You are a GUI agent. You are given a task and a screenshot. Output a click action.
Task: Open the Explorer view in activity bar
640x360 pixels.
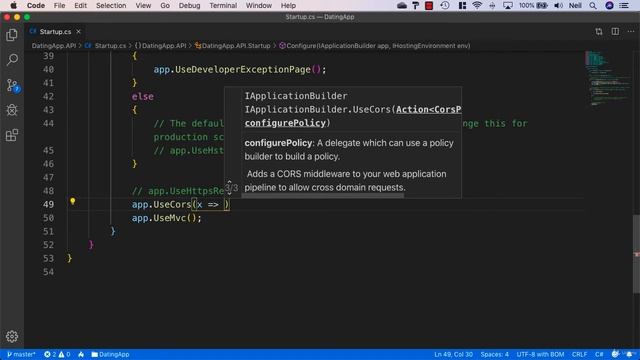click(x=12, y=35)
